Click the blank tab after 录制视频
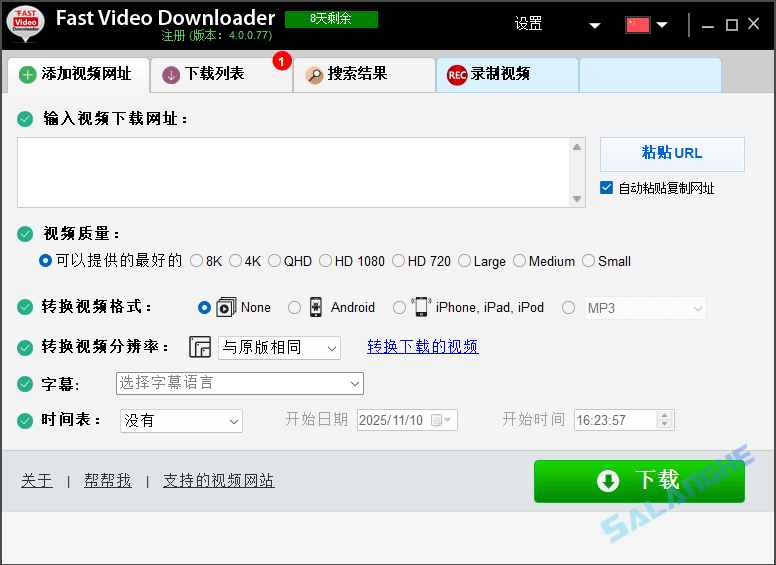 (650, 75)
